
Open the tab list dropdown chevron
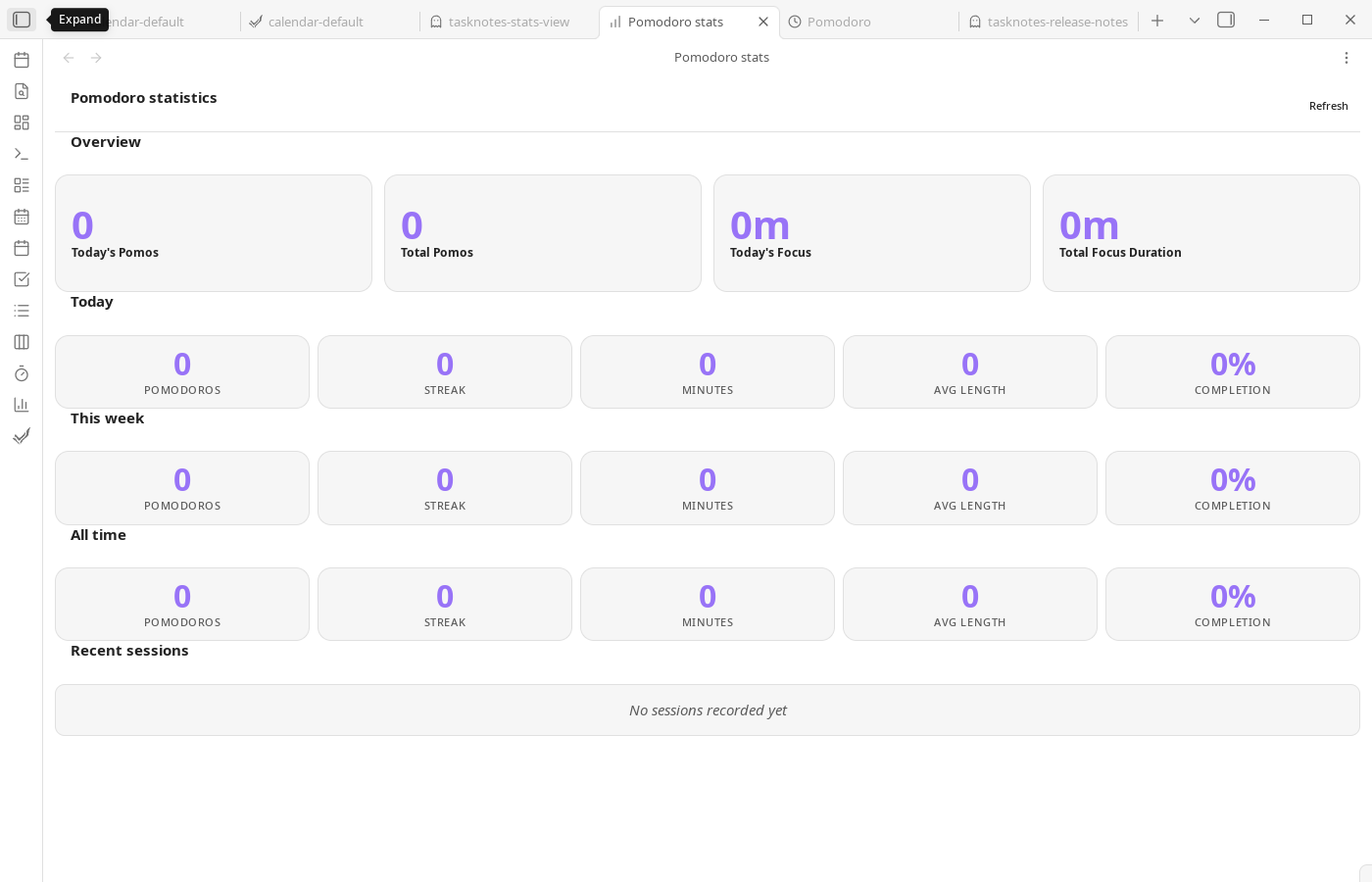click(x=1194, y=21)
